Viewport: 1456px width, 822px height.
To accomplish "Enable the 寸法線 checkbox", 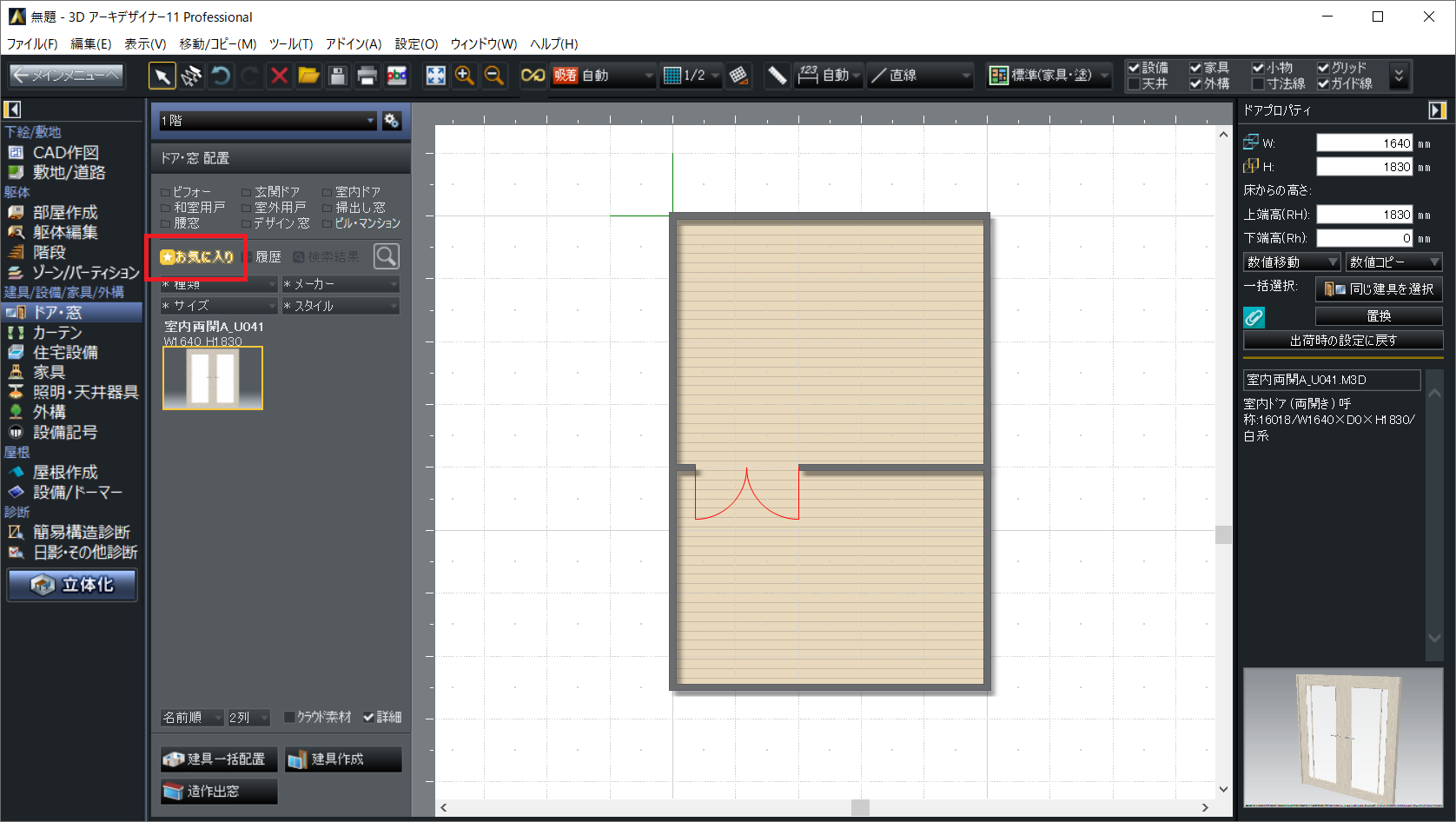I will (1258, 84).
